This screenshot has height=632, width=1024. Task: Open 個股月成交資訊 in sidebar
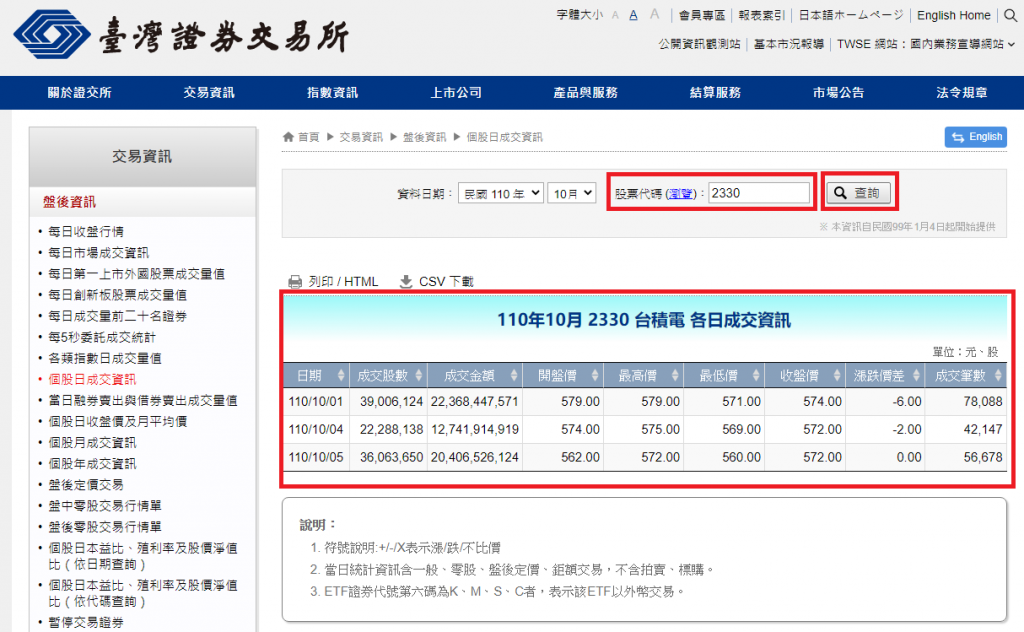pyautogui.click(x=92, y=443)
